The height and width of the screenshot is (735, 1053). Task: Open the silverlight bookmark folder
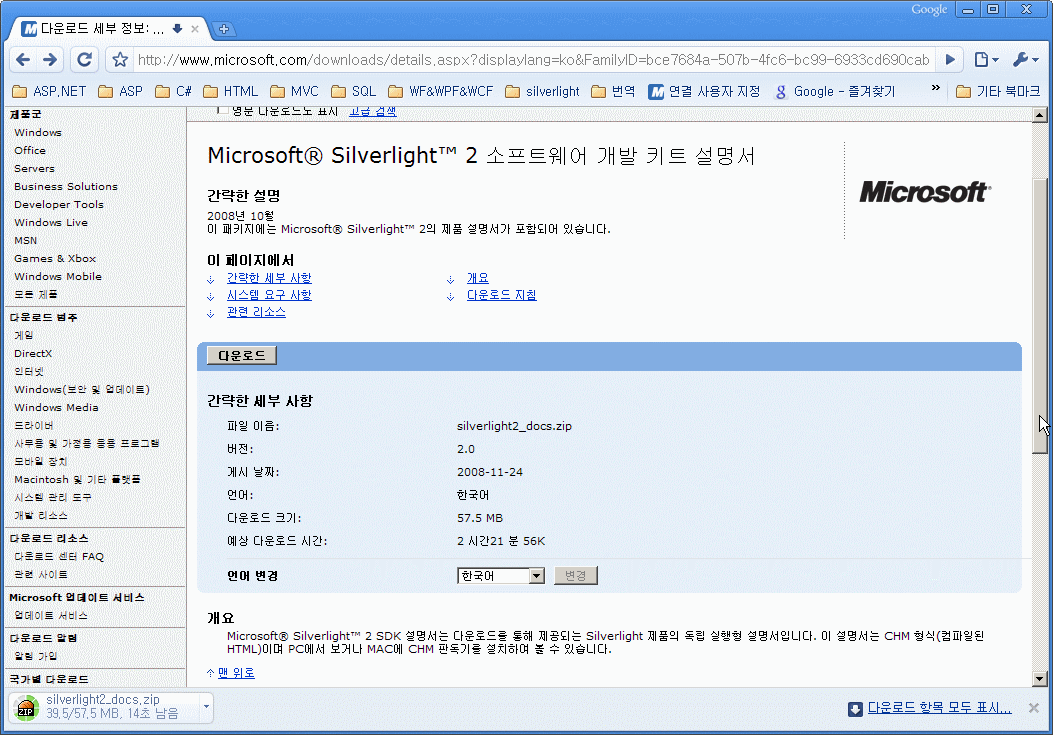(542, 91)
